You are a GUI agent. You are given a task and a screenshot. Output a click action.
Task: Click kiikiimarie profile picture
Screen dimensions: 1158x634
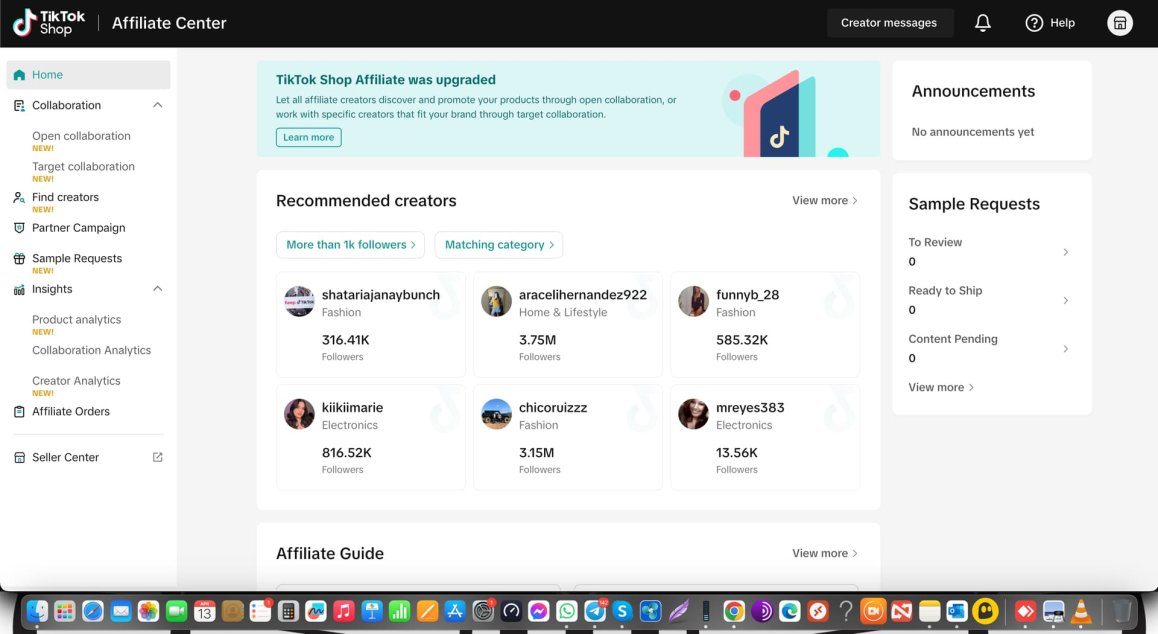coord(299,415)
